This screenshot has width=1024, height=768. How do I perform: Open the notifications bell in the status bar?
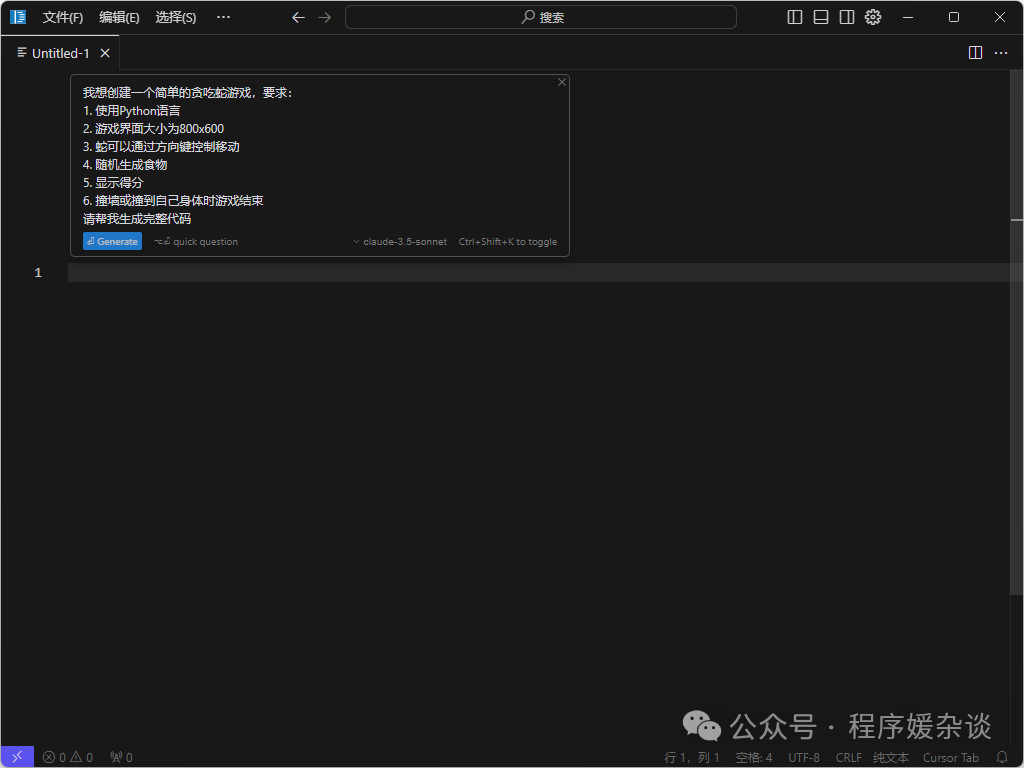pyautogui.click(x=1001, y=757)
